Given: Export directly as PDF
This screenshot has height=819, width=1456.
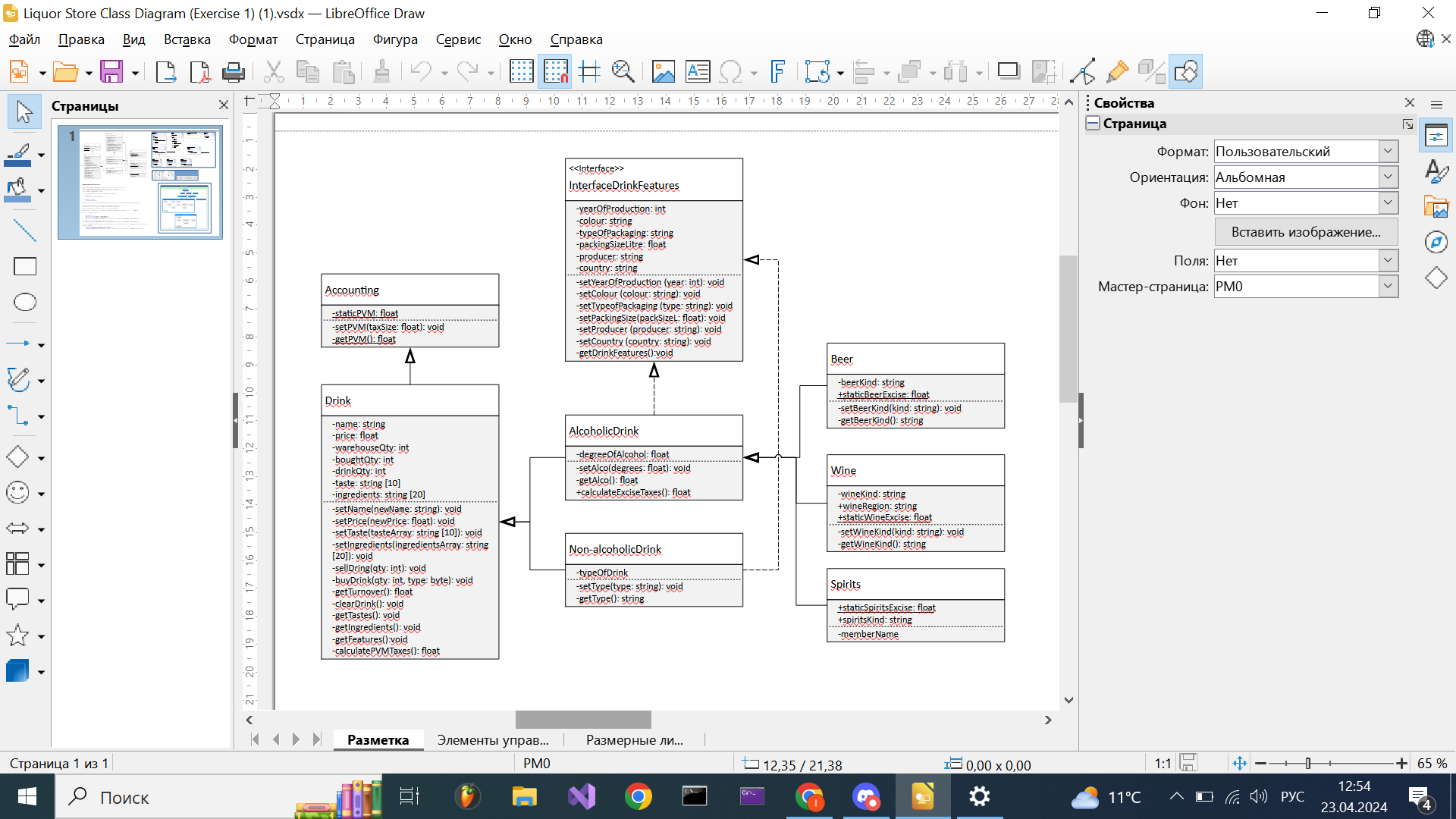Looking at the screenshot, I should 199,72.
